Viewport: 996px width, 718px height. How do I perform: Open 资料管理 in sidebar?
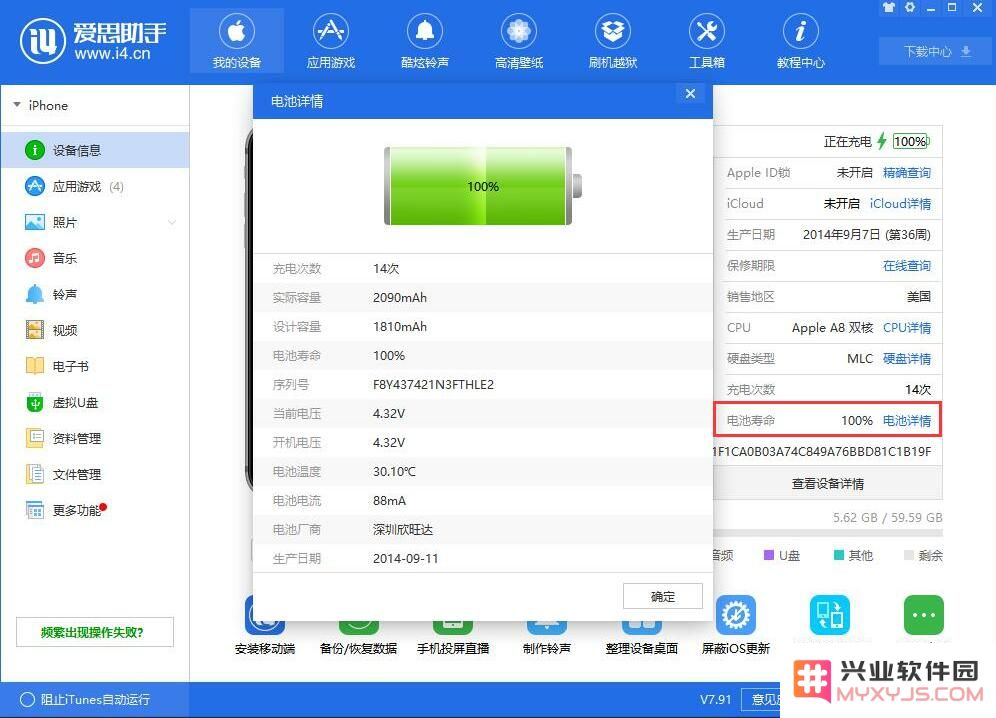[95, 438]
